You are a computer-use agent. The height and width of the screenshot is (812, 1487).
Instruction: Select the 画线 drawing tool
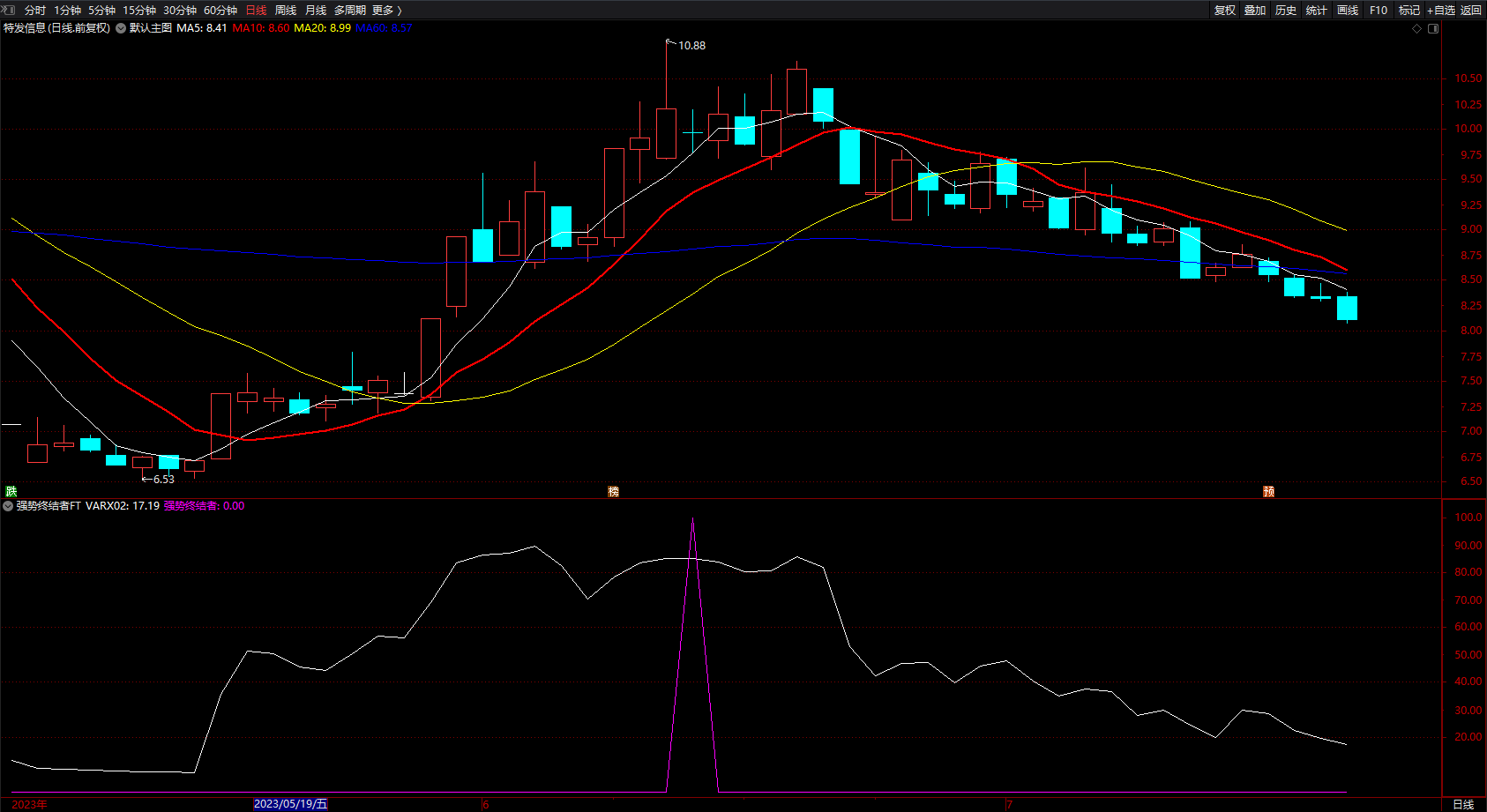pos(1348,10)
